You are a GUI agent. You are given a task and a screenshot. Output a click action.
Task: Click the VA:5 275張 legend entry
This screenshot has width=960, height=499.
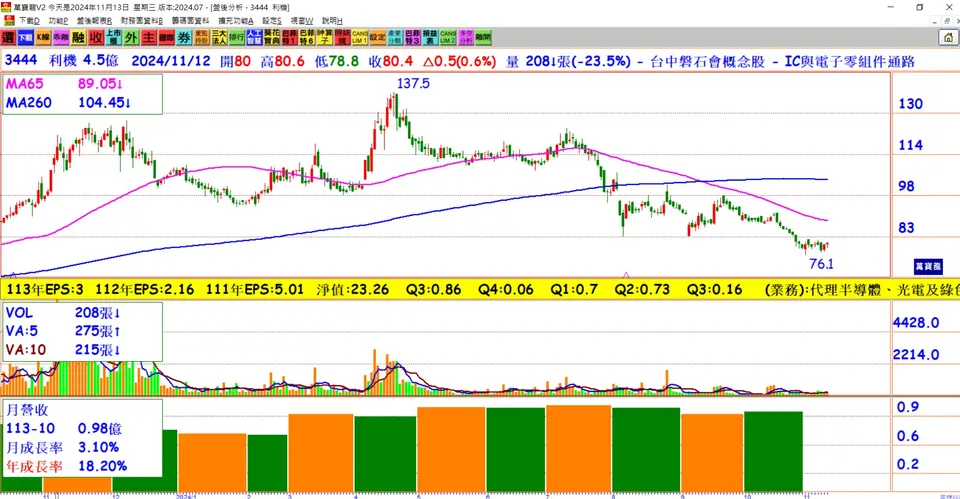pos(63,331)
